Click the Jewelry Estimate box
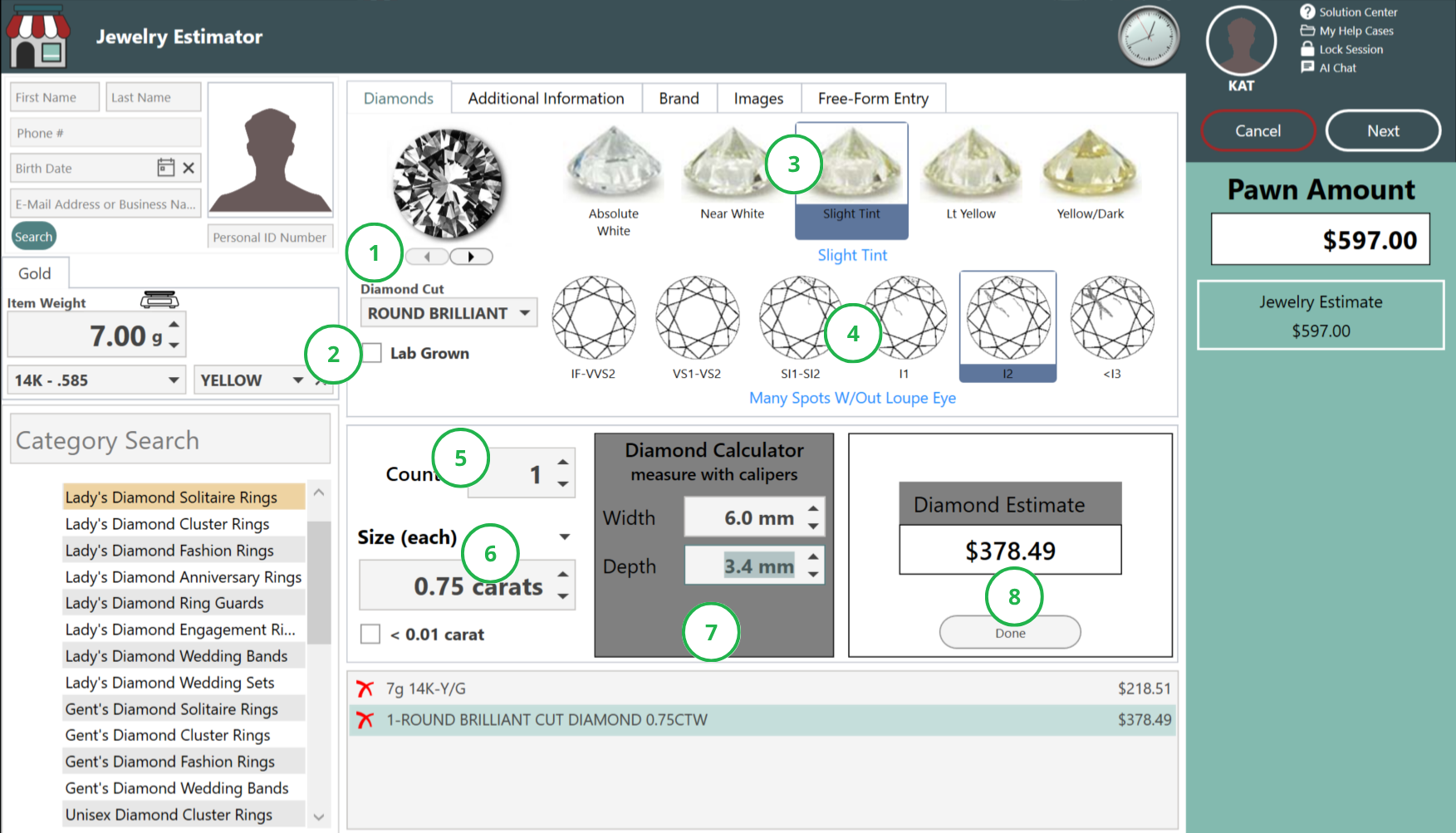Screen dimensions: 1456x833 point(1321,315)
